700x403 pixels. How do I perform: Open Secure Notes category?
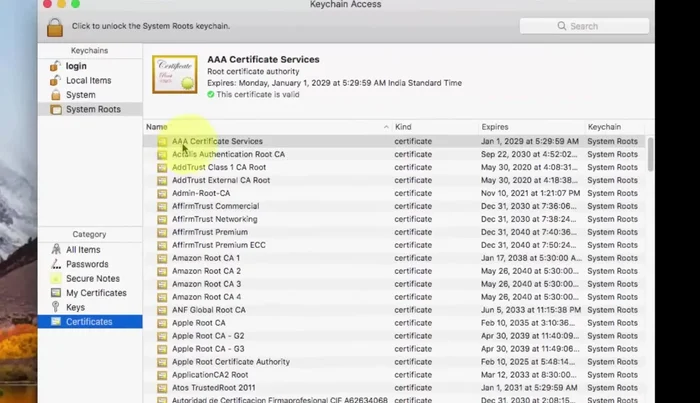tap(92, 279)
